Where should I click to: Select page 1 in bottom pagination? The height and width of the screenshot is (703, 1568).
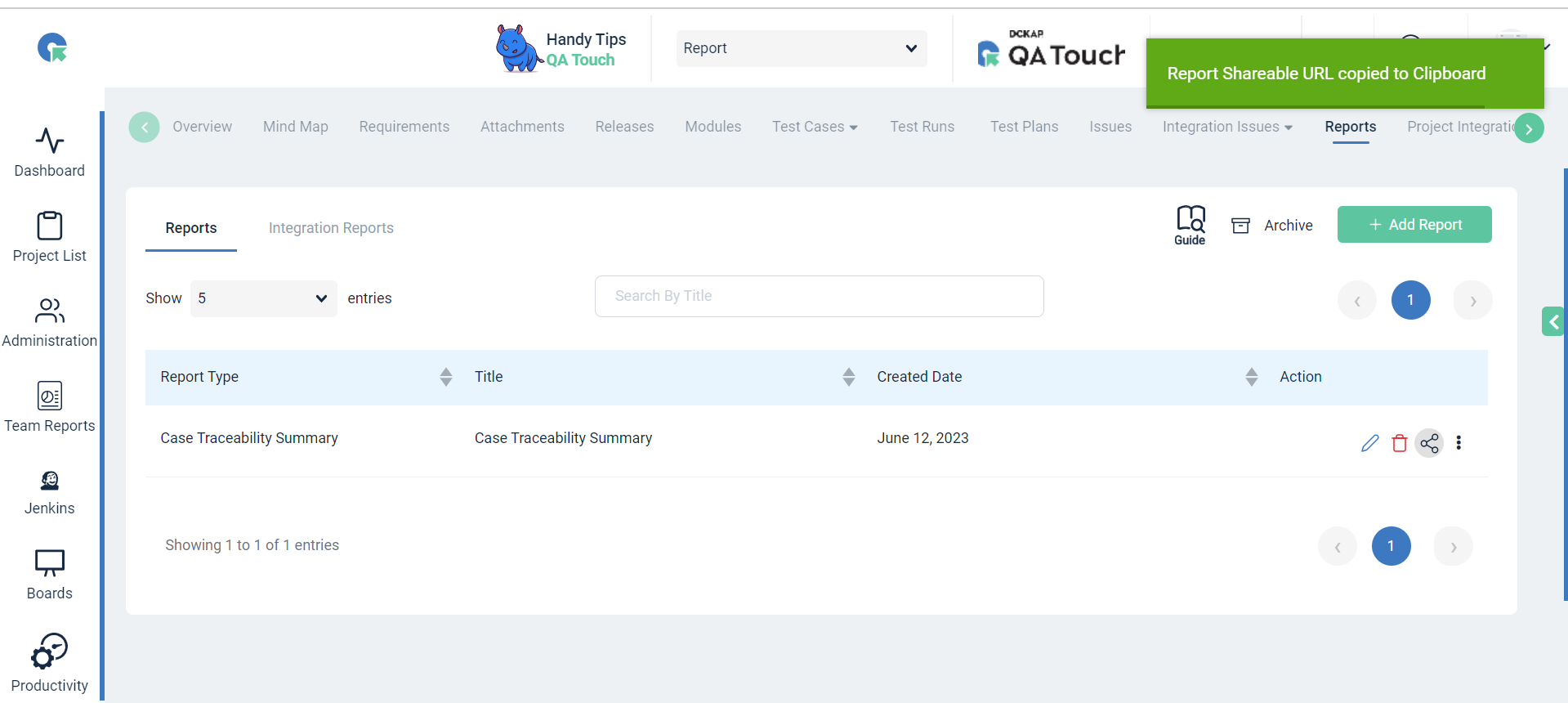point(1392,547)
